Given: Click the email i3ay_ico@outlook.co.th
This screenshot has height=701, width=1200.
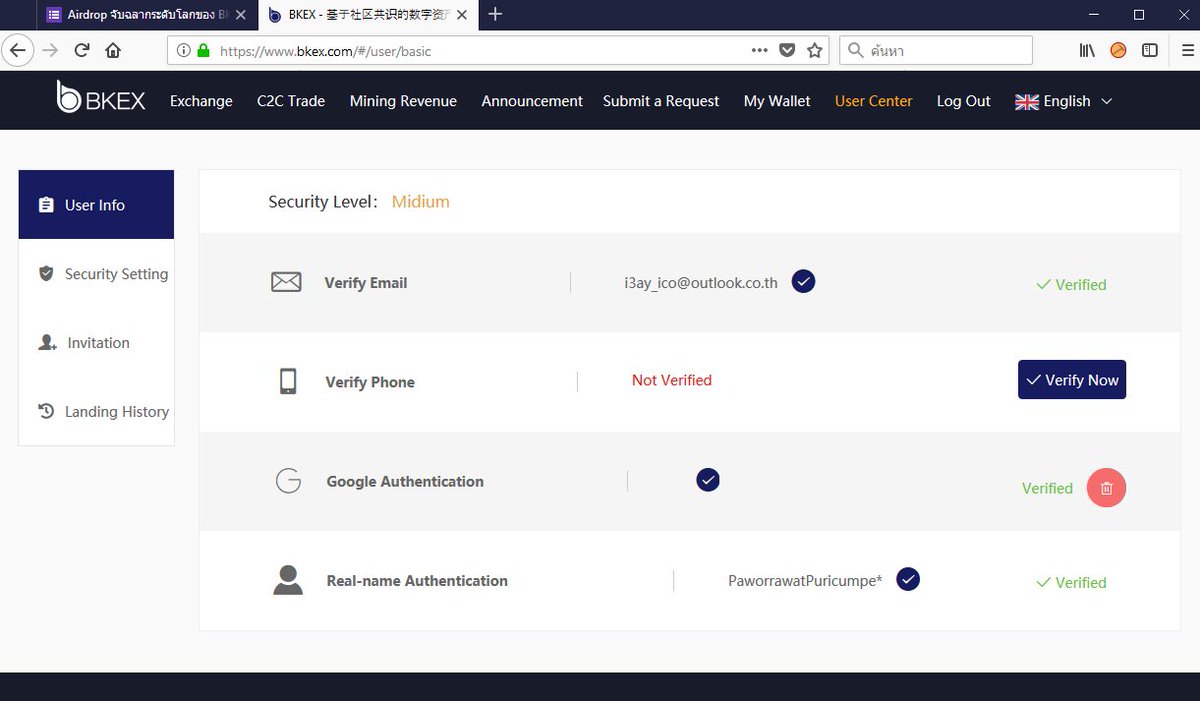Looking at the screenshot, I should coord(701,283).
